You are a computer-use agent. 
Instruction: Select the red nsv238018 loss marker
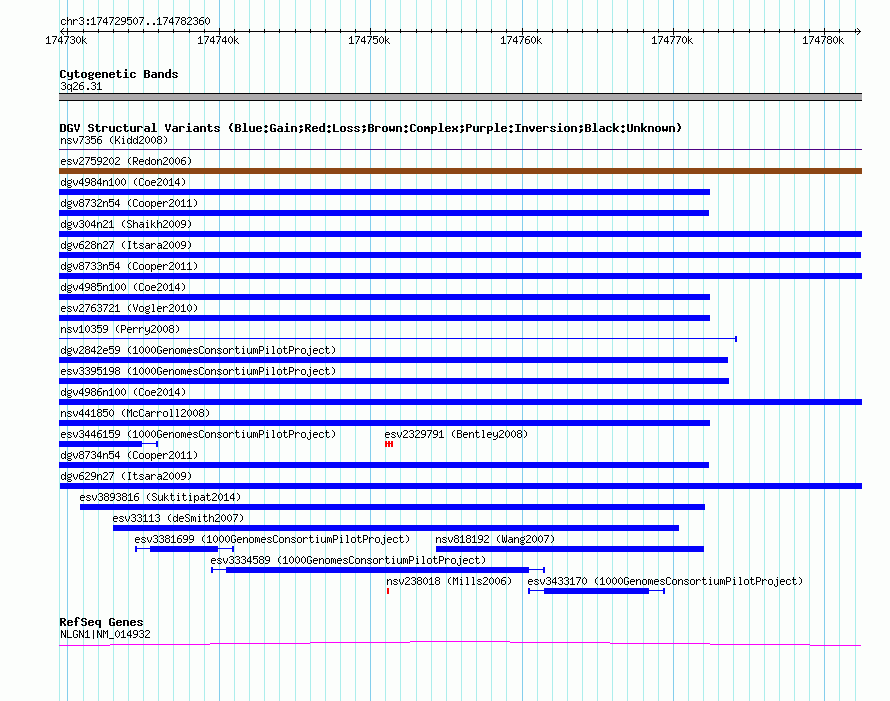click(388, 591)
